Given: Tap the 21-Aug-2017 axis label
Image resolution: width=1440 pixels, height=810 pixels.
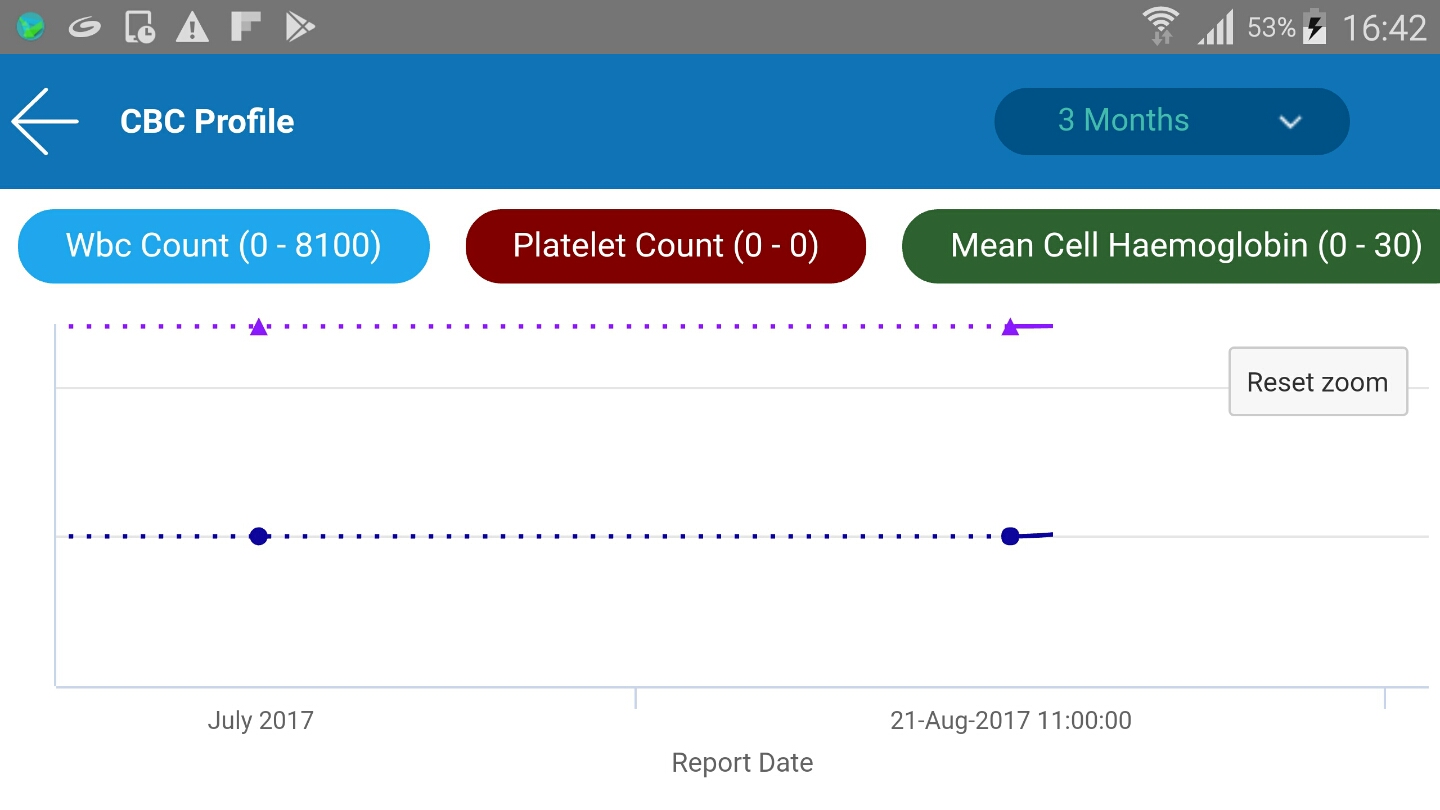Looking at the screenshot, I should [1011, 720].
